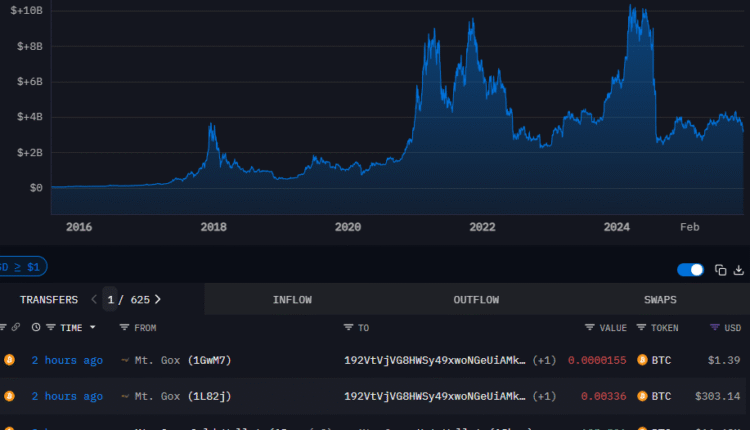
Task: Expand the TIME sort dropdown arrow
Action: coord(93,327)
